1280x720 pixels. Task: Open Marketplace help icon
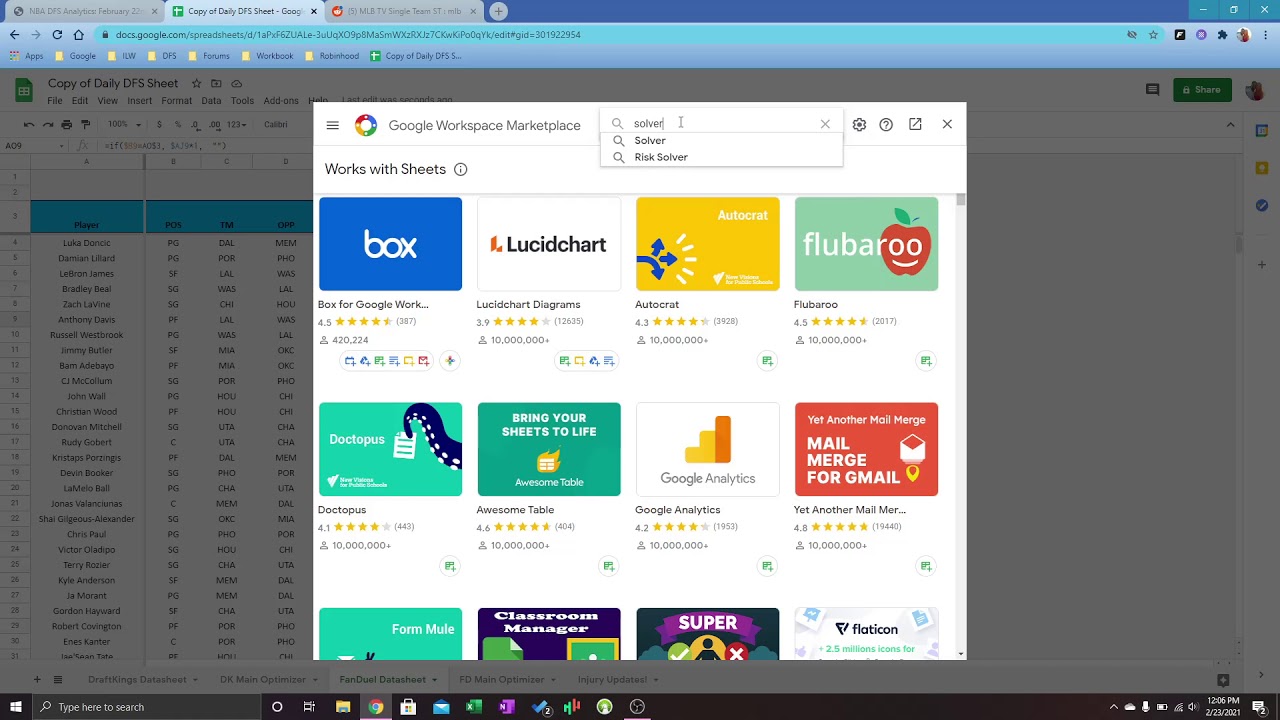(886, 125)
